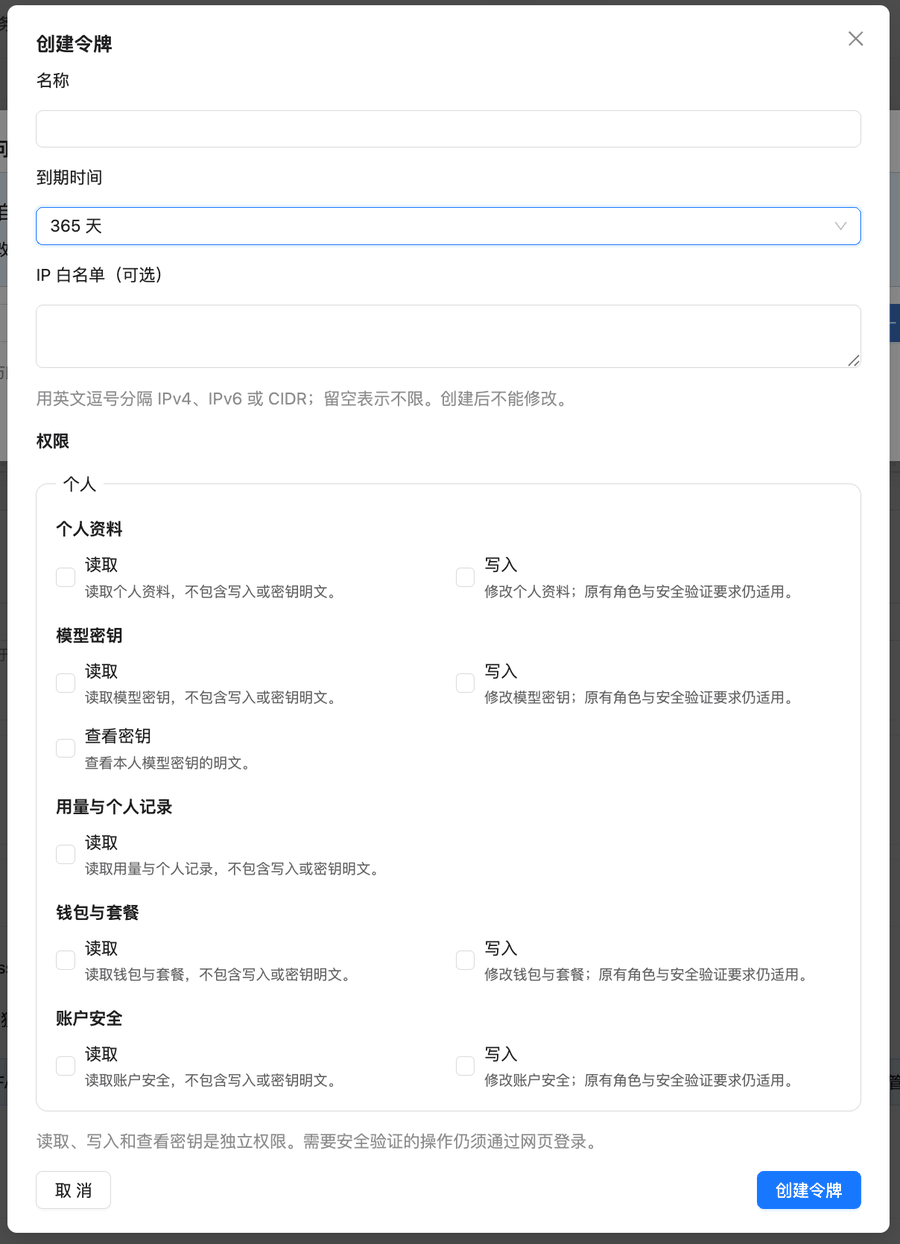Click the IP whitelist hint text about CIDR
Image resolution: width=900 pixels, height=1244 pixels.
(302, 399)
